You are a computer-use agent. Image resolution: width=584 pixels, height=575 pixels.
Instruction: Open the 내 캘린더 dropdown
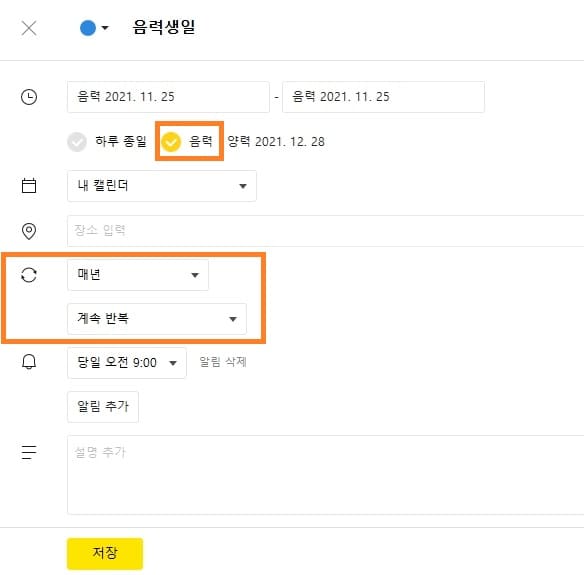(162, 186)
